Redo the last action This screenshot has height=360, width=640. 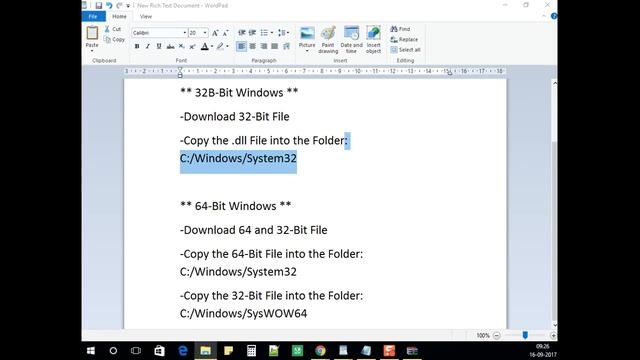point(119,5)
